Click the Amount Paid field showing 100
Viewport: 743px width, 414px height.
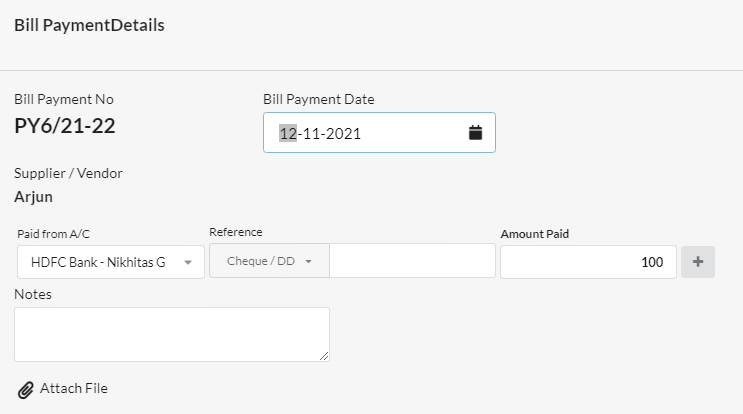[588, 261]
